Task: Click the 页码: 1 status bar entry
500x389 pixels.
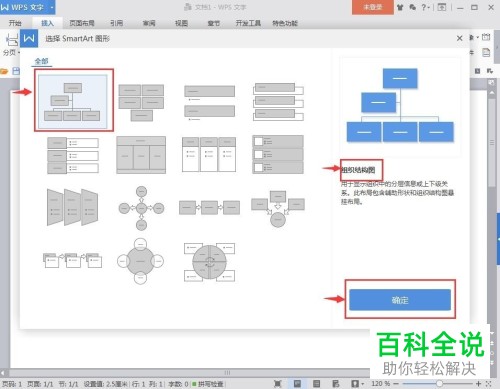Action: coord(12,384)
